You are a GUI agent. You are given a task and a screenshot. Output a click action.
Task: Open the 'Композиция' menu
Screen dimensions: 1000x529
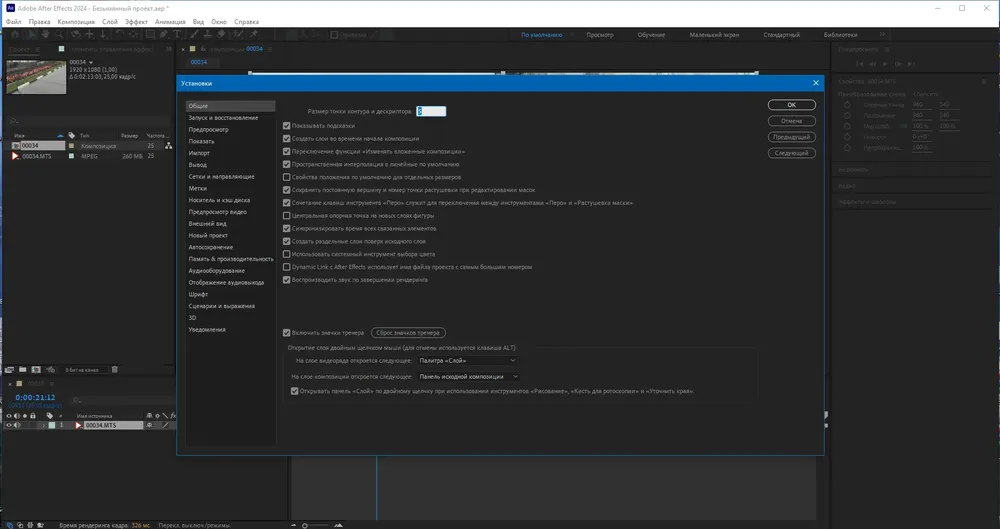point(76,22)
